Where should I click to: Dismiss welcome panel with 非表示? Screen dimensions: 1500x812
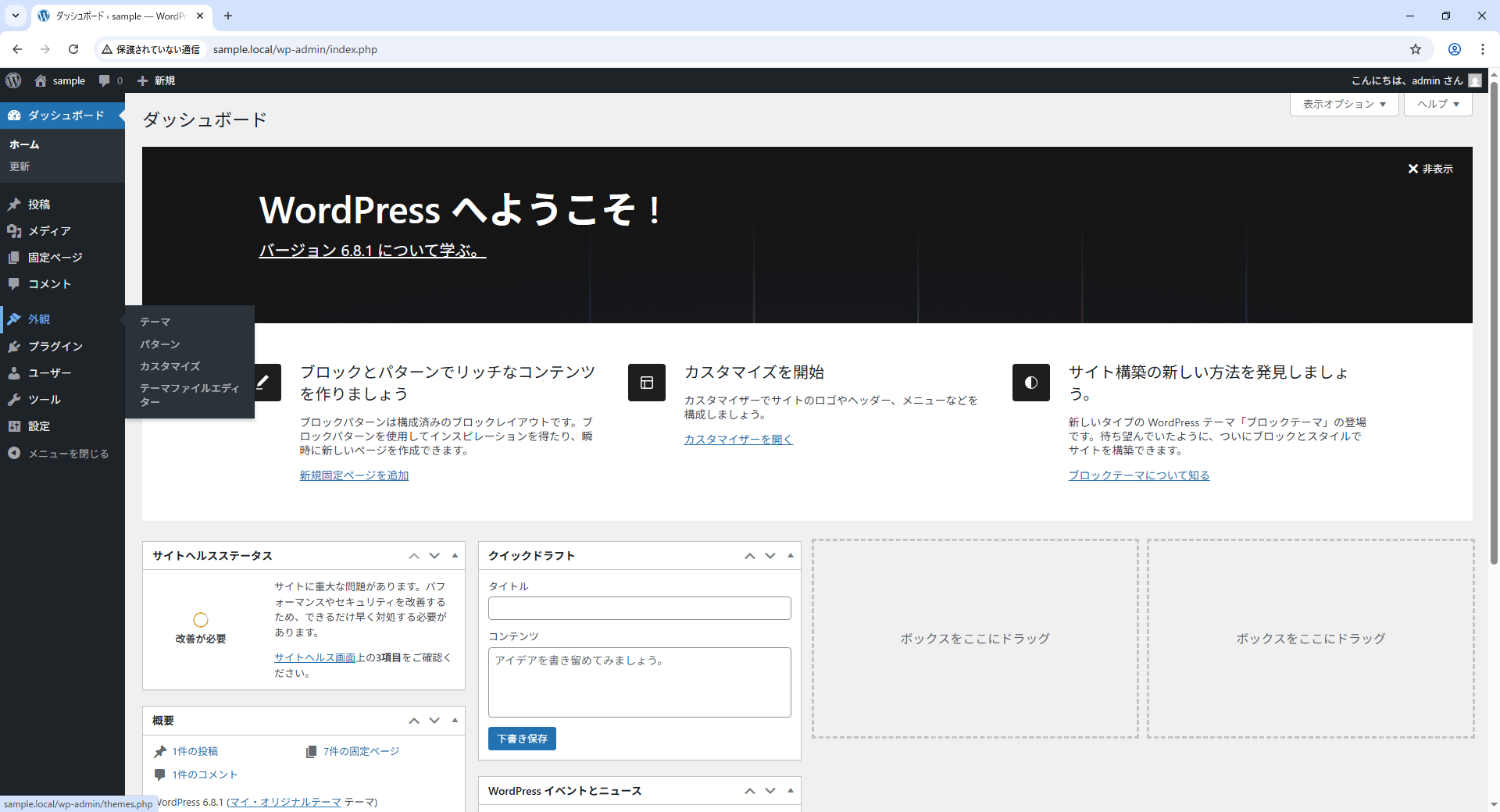pyautogui.click(x=1430, y=169)
